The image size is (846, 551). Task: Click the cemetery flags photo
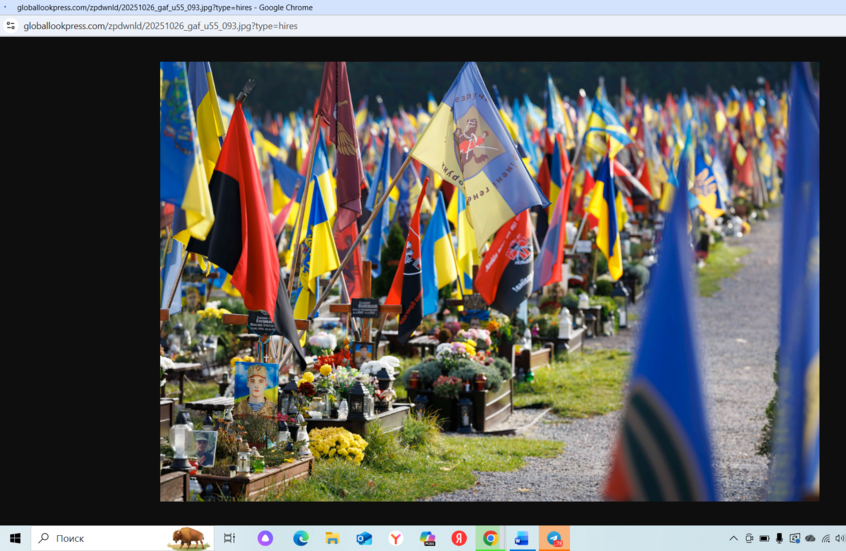tap(489, 281)
